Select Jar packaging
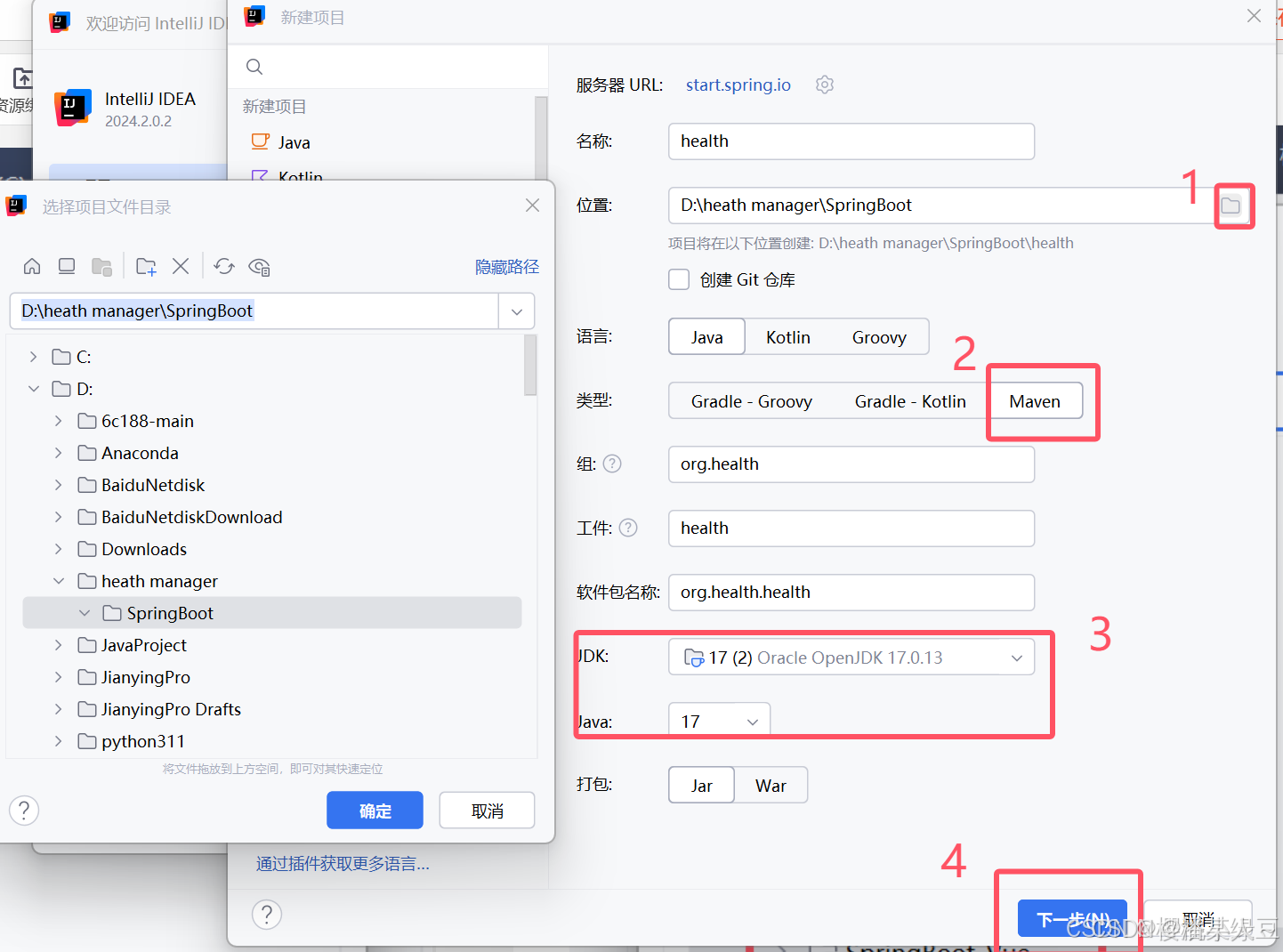The width and height of the screenshot is (1283, 952). [x=701, y=786]
